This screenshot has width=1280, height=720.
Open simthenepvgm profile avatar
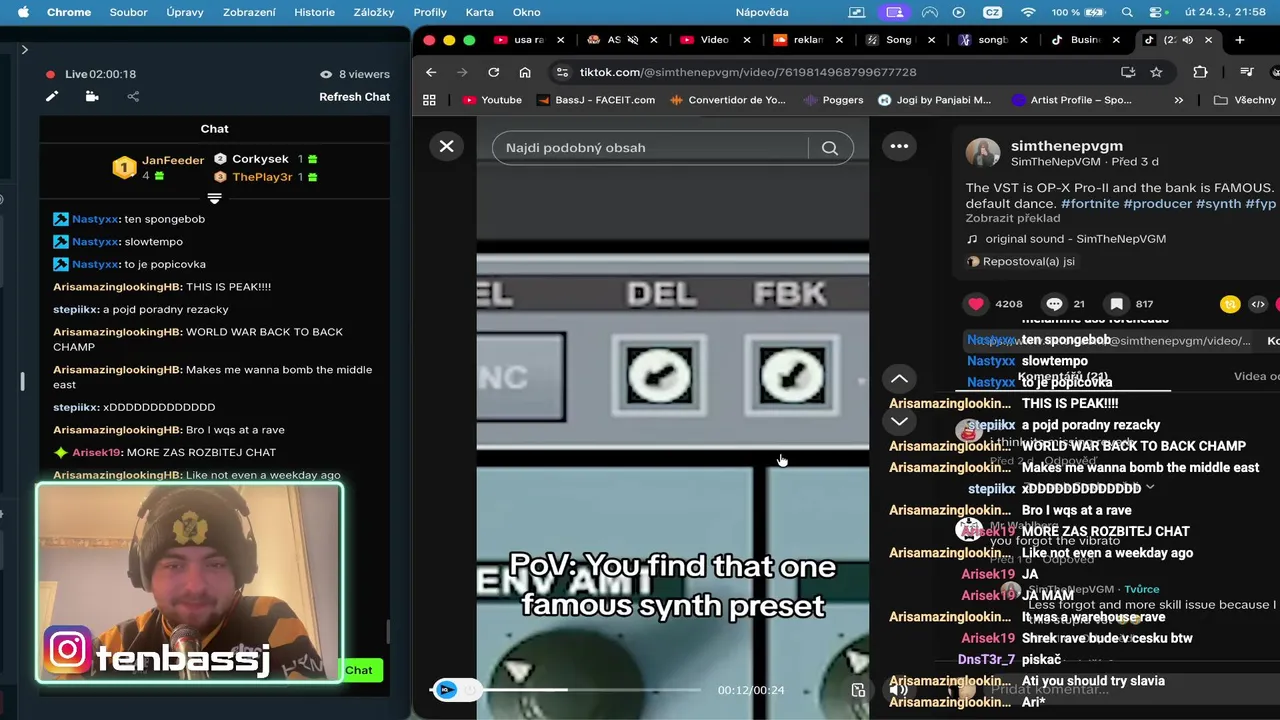point(982,153)
